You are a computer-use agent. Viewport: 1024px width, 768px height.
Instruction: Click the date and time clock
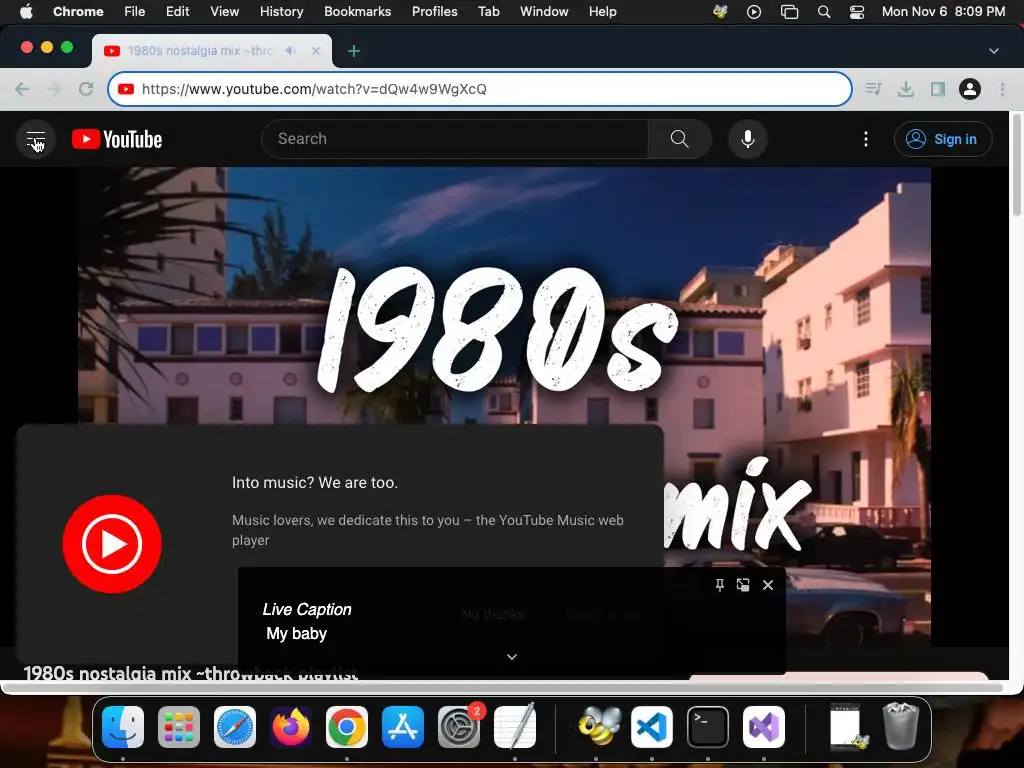click(943, 11)
